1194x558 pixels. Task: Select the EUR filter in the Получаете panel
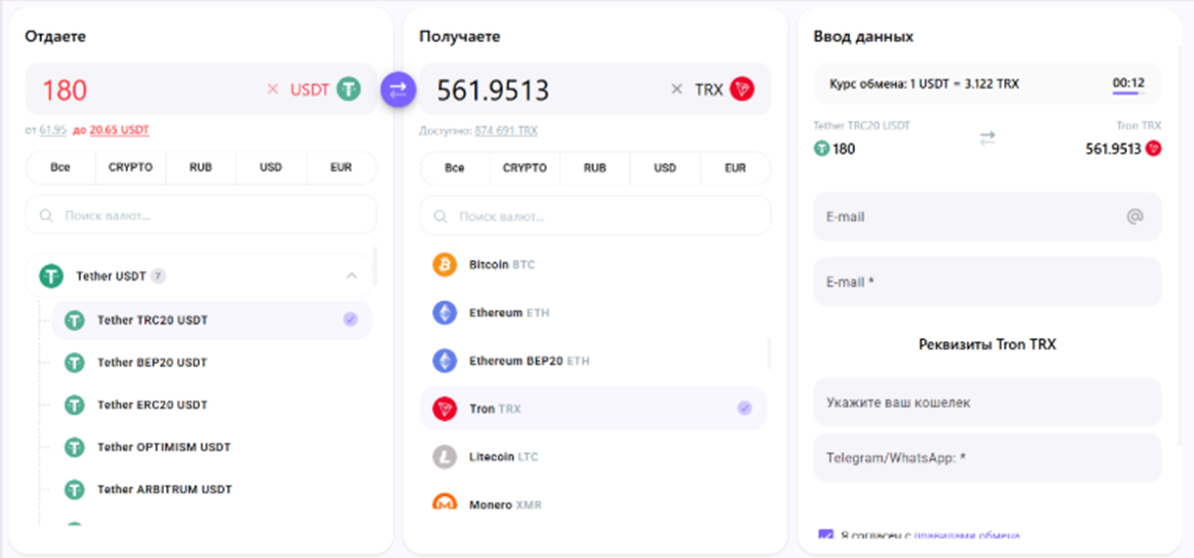tap(735, 168)
